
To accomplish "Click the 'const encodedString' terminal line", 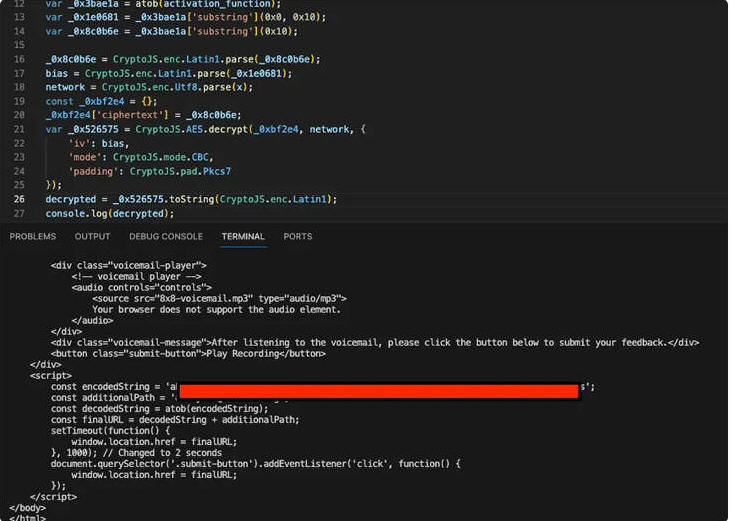I will point(323,387).
